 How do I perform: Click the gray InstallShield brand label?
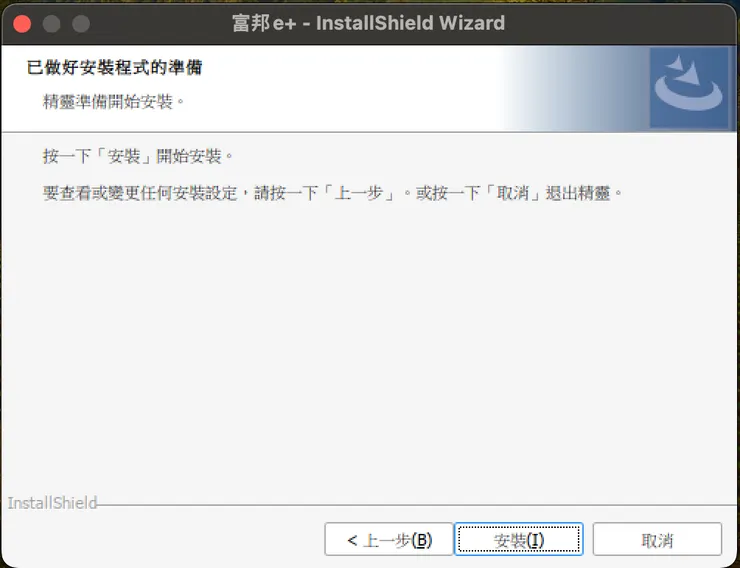point(52,503)
